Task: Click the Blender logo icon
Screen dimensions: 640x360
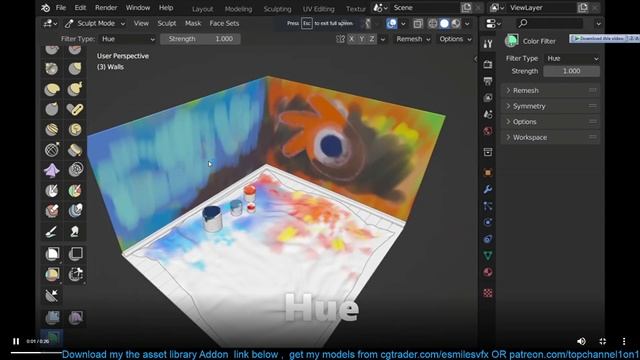Action: tap(46, 8)
